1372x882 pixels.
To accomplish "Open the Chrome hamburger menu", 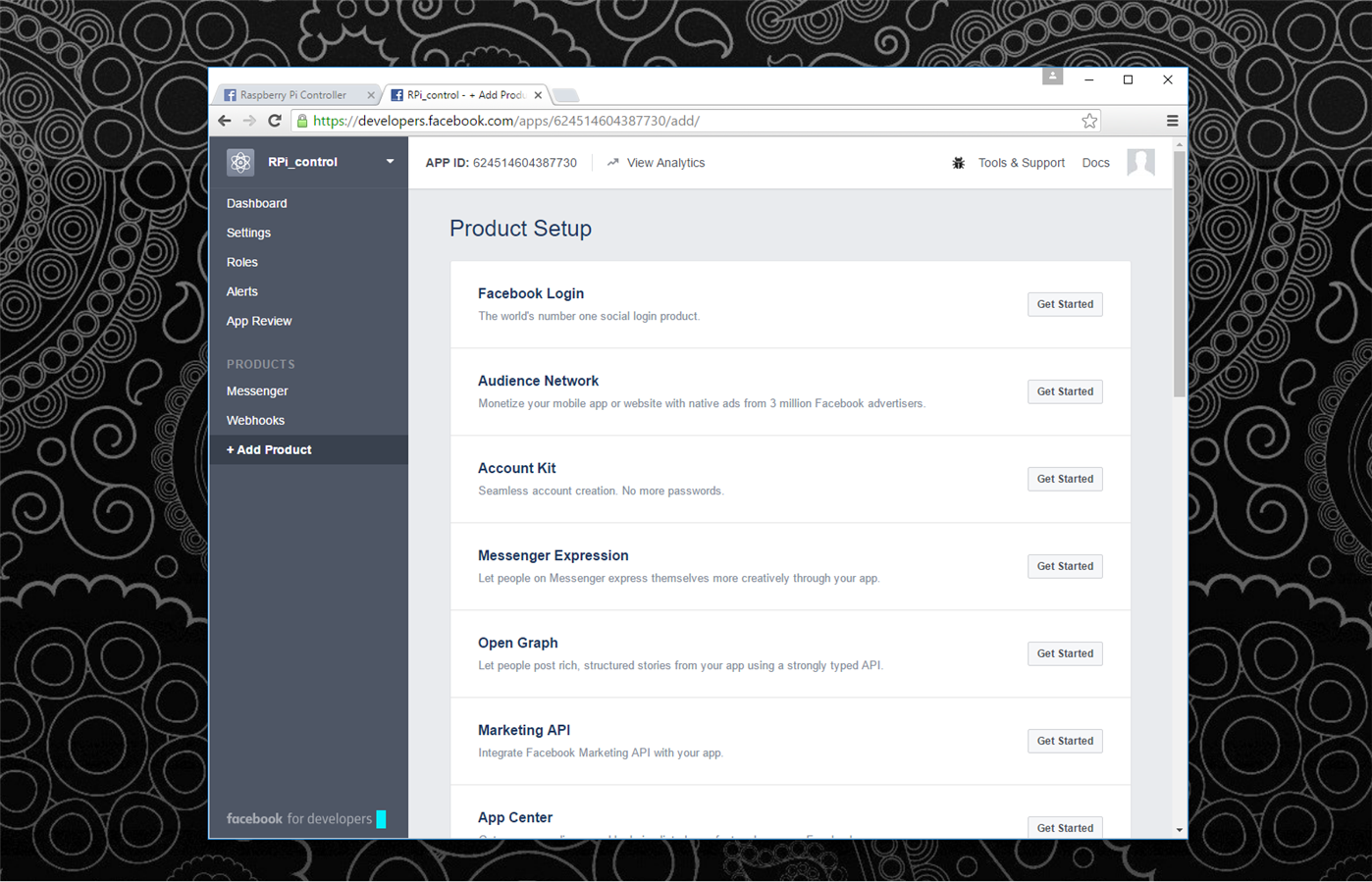I will tap(1172, 121).
